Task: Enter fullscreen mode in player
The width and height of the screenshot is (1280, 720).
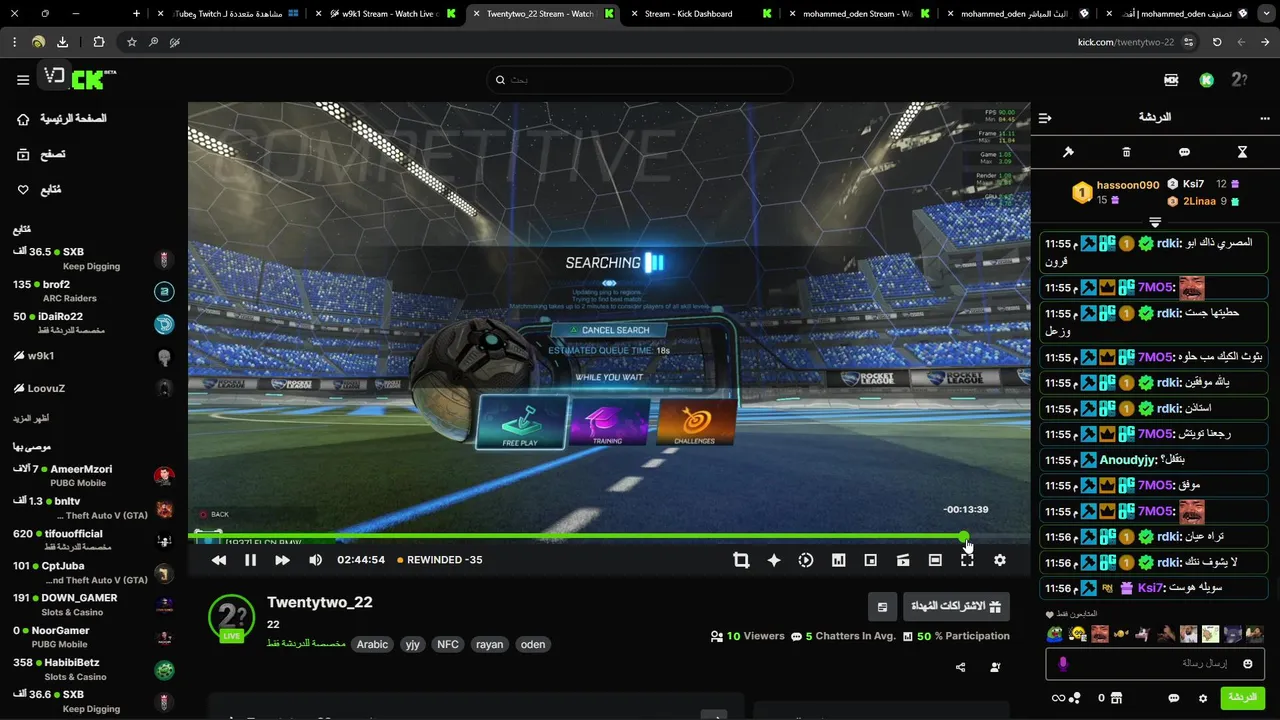Action: (x=967, y=560)
